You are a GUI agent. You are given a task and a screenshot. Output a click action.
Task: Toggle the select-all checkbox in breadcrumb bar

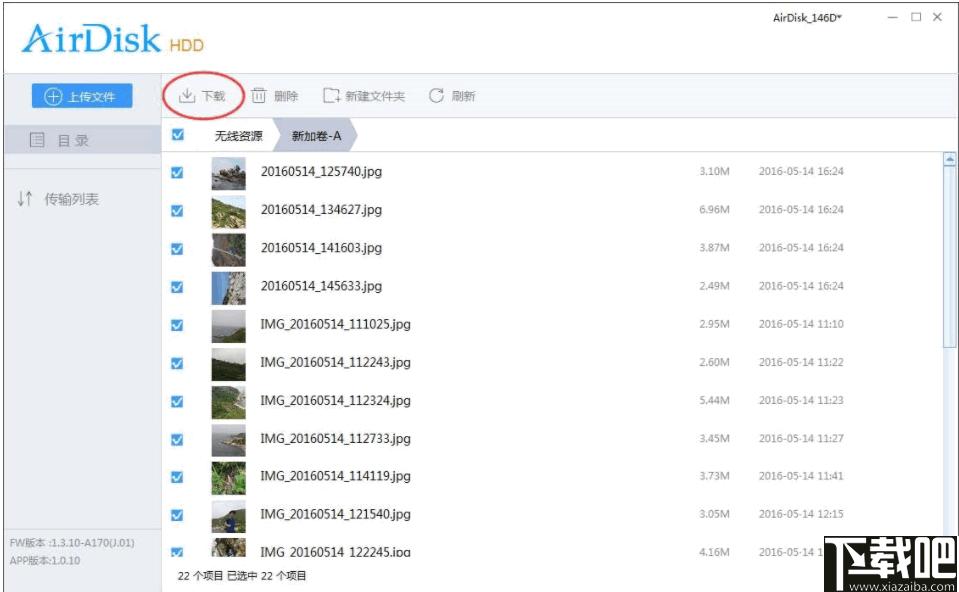pyautogui.click(x=178, y=134)
